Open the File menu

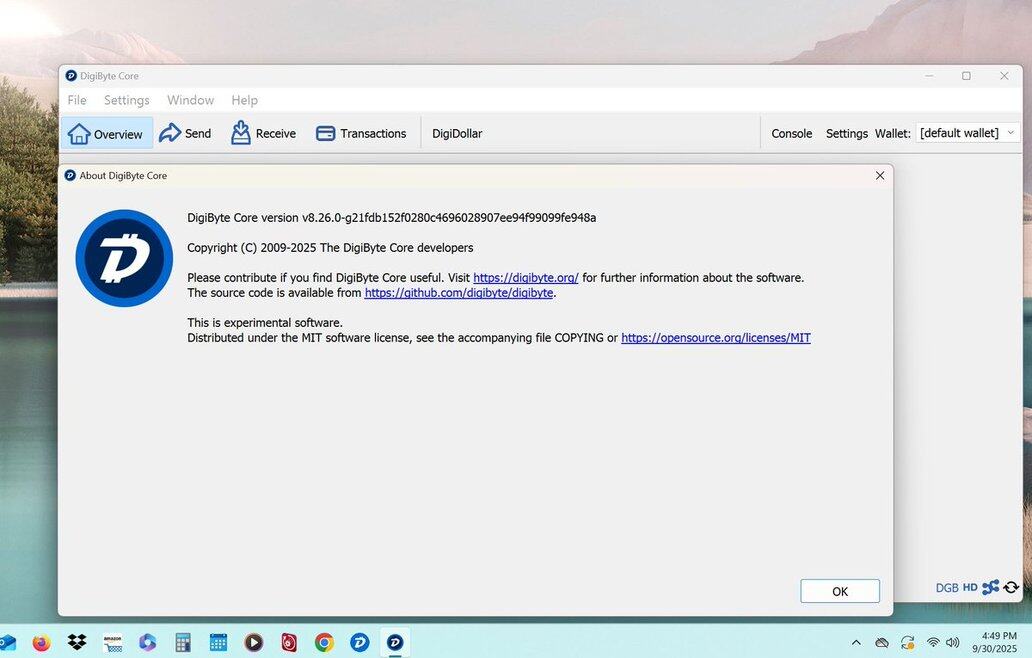(77, 100)
